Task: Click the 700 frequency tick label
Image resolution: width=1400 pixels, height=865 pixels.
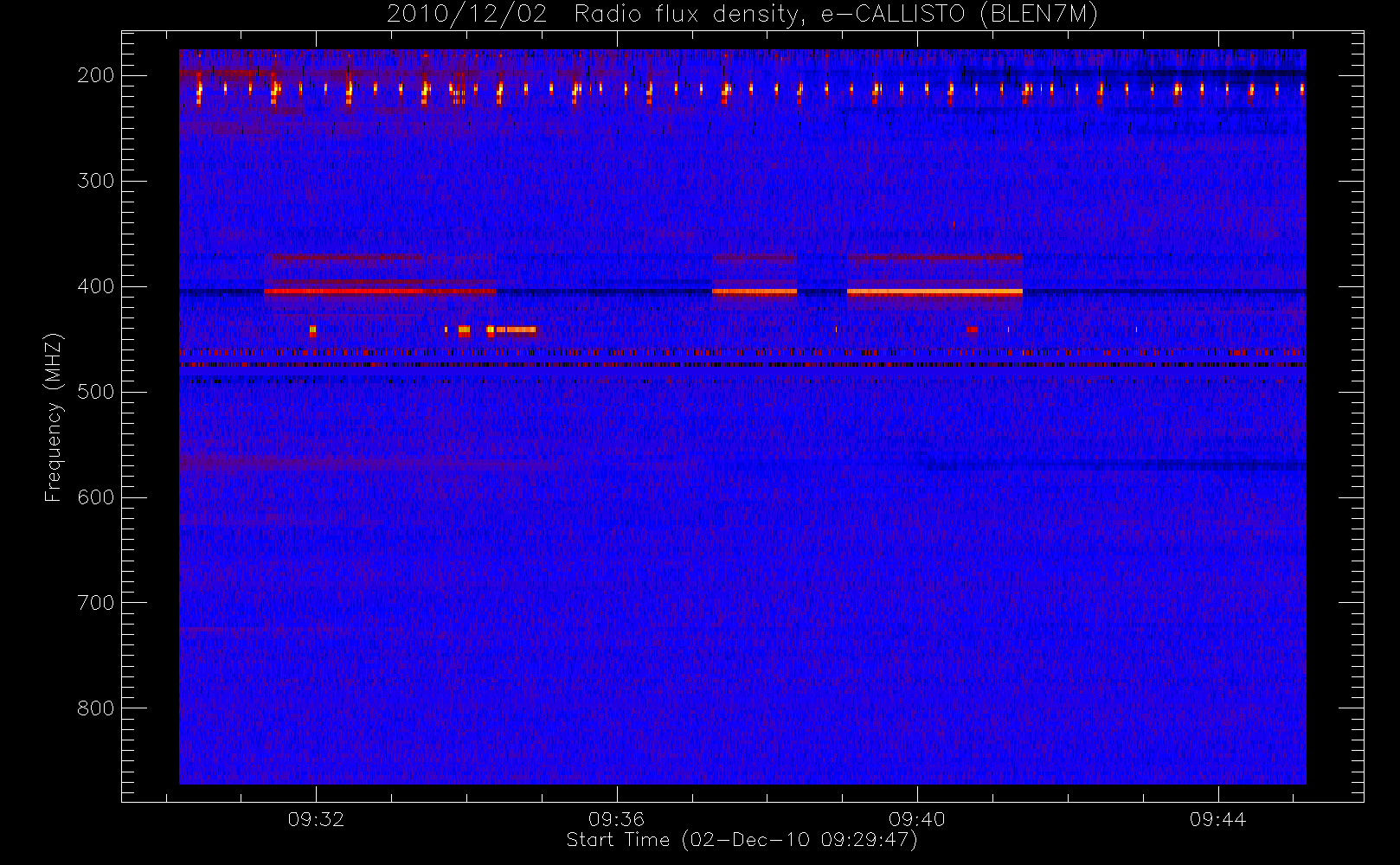Action: pos(95,603)
